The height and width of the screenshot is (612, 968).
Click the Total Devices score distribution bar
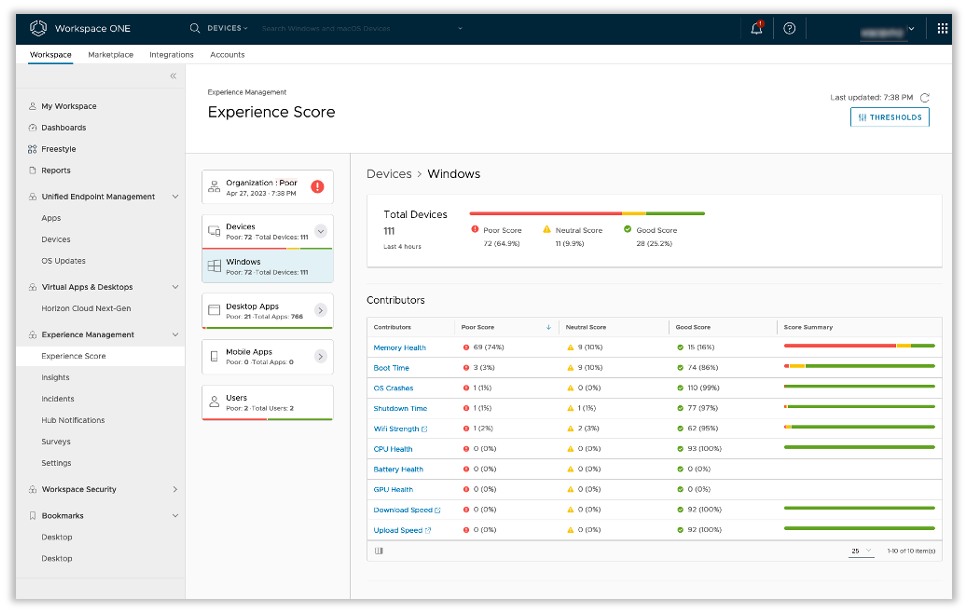click(587, 213)
